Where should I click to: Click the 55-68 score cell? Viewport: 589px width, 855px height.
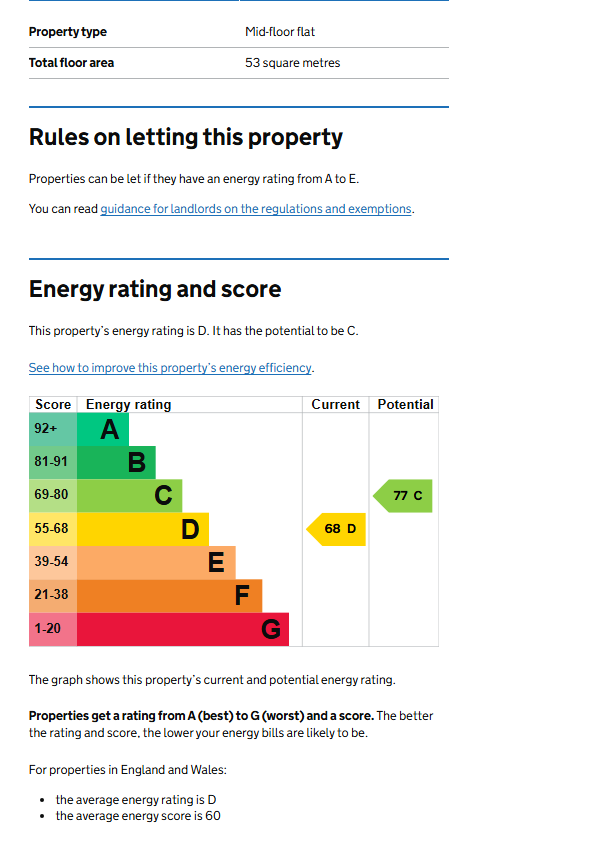pos(53,529)
